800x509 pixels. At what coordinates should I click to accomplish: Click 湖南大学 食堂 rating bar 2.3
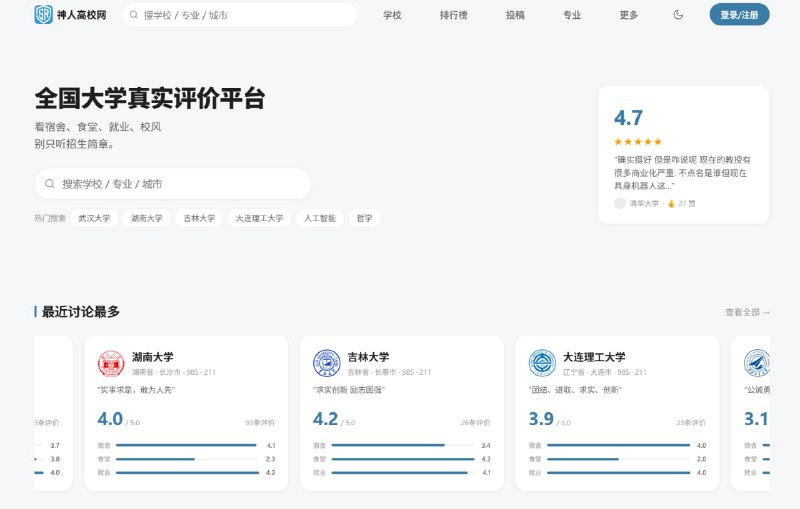(186, 459)
